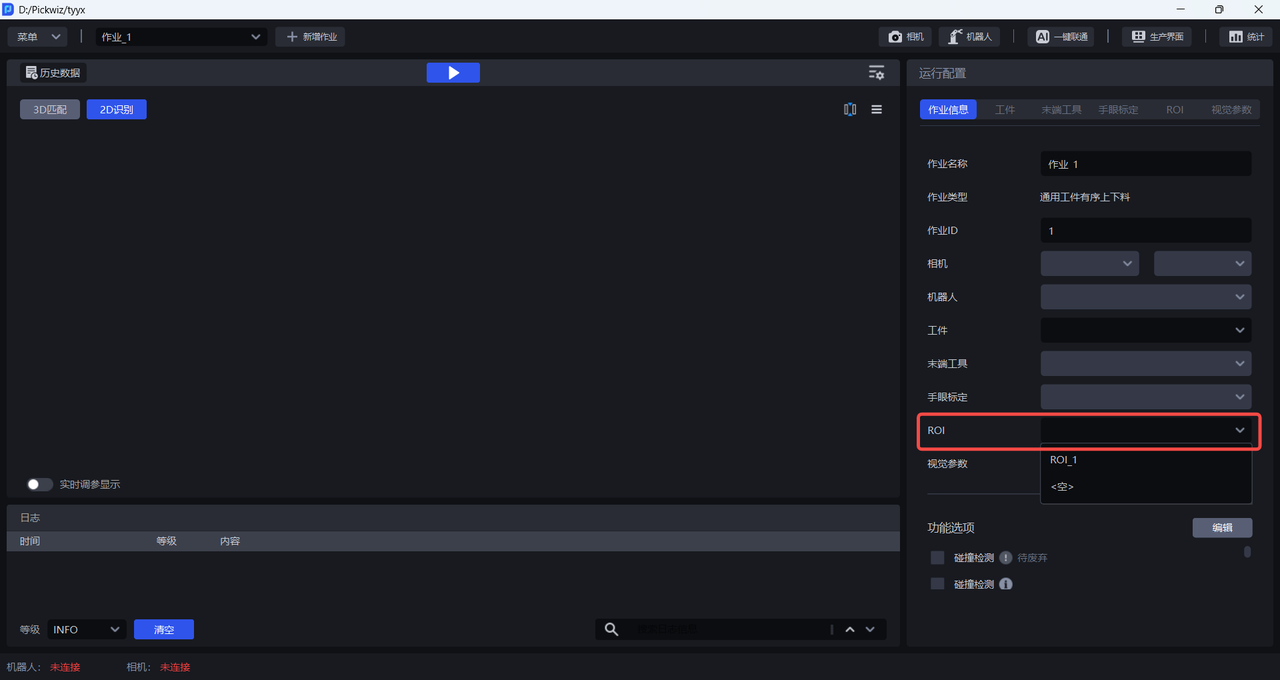The image size is (1280, 680).
Task: Click the 编辑 button for 功能选项
Action: [1221, 528]
